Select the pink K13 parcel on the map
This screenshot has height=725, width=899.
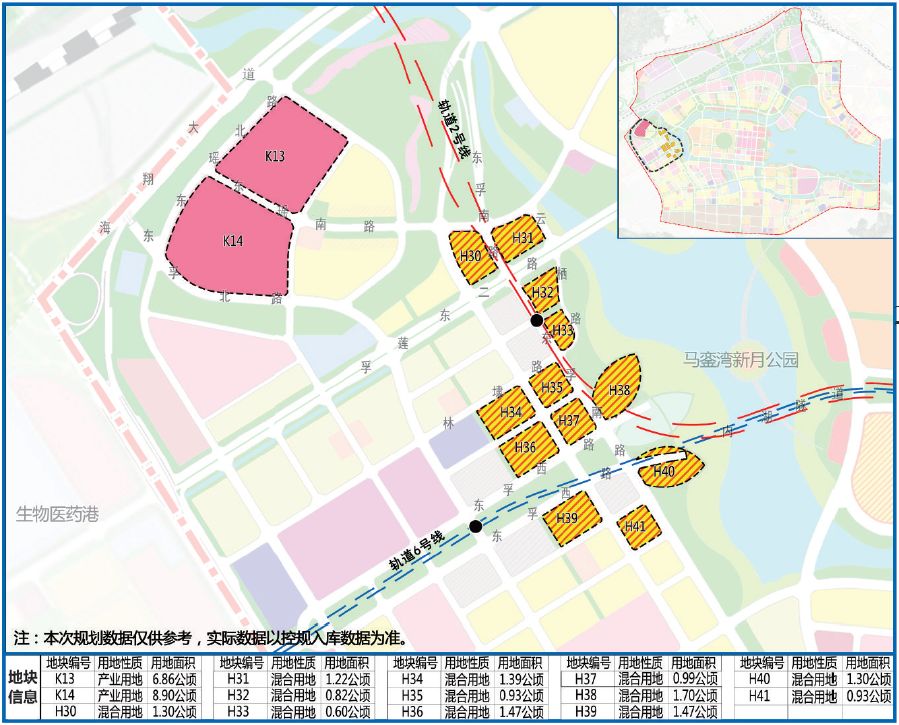click(x=280, y=155)
